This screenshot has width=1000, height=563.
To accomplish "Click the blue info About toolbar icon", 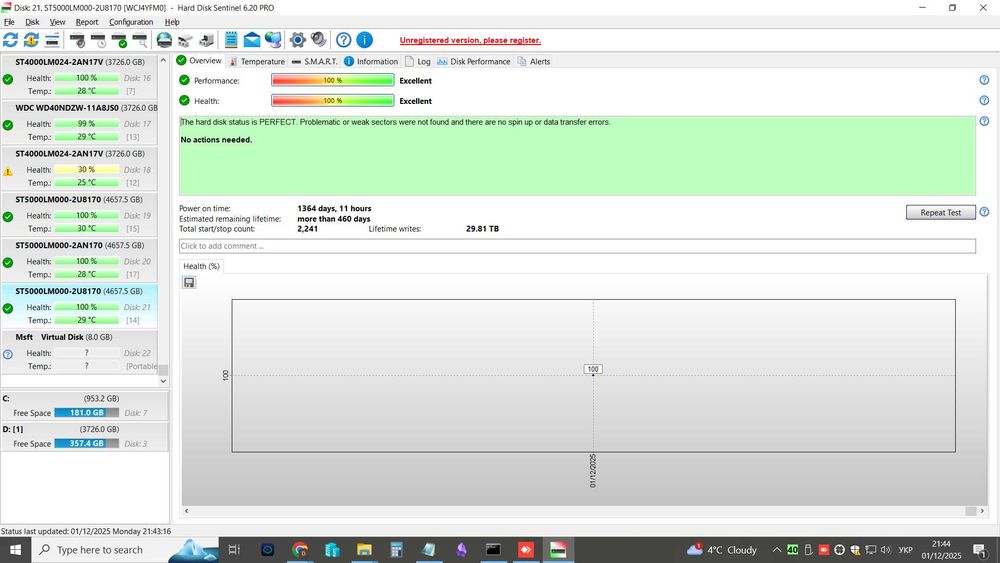I will coord(364,40).
